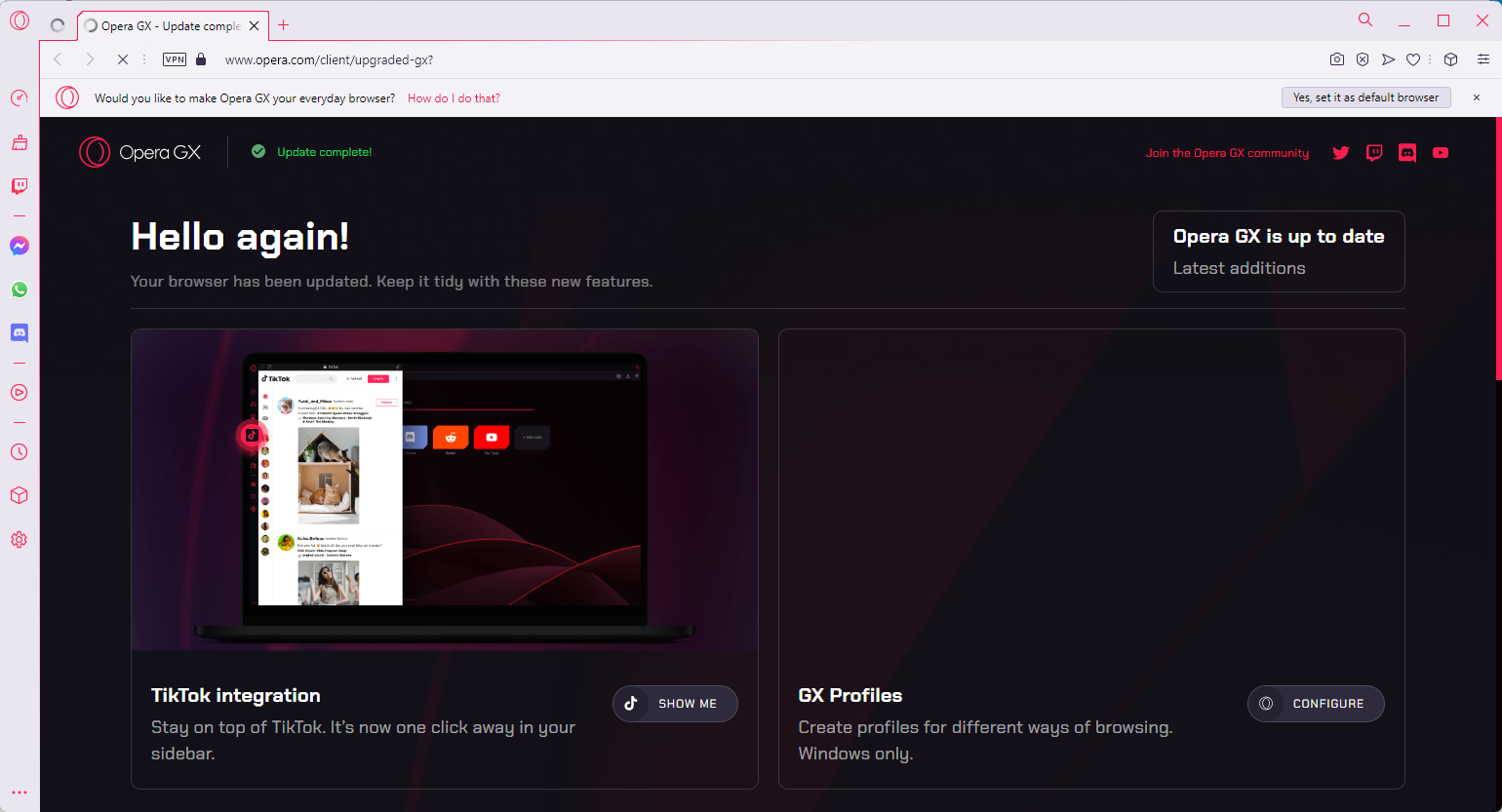Open Settings gear in the sidebar
This screenshot has height=812, width=1502.
click(20, 540)
